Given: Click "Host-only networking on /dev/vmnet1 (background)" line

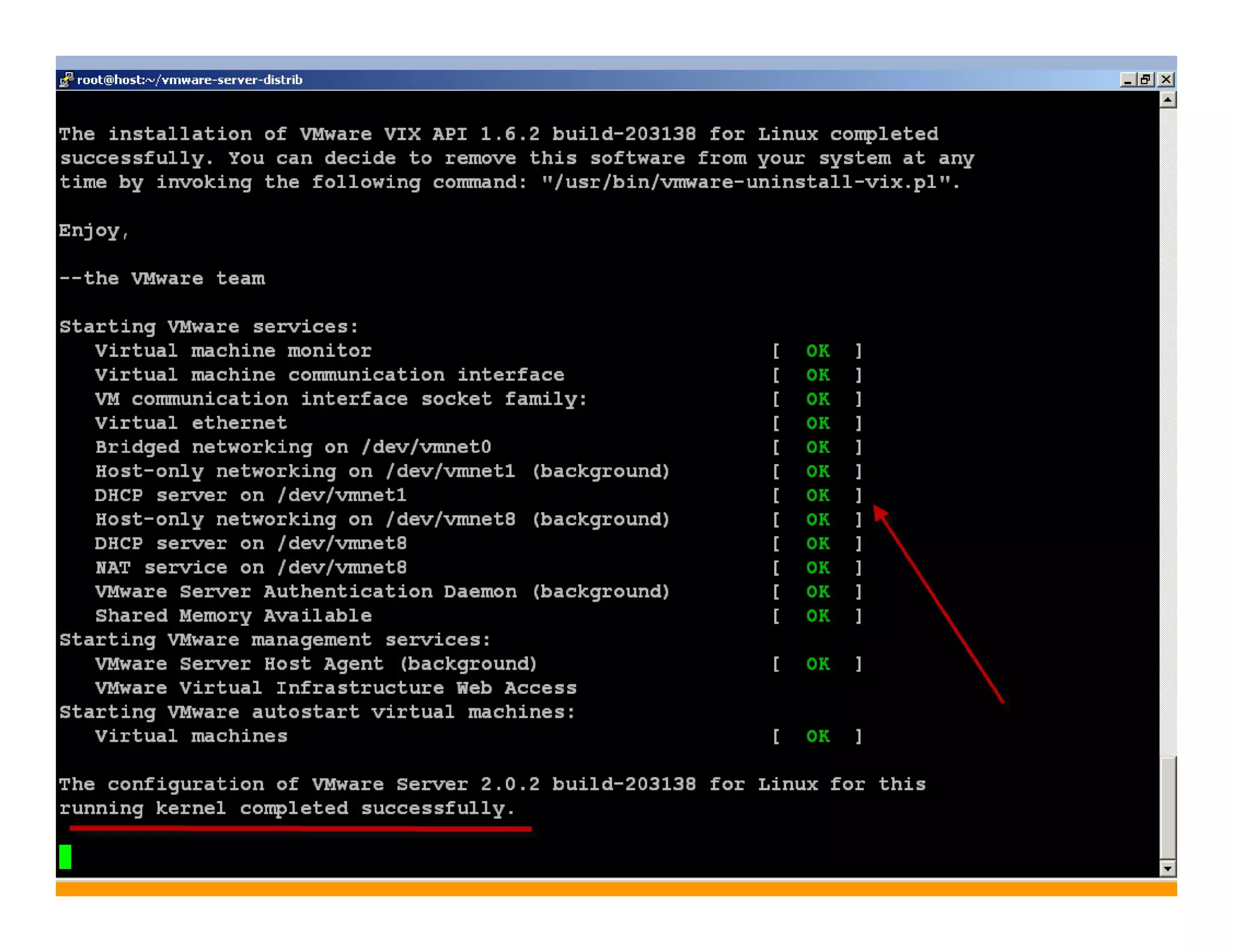Looking at the screenshot, I should pos(382,471).
